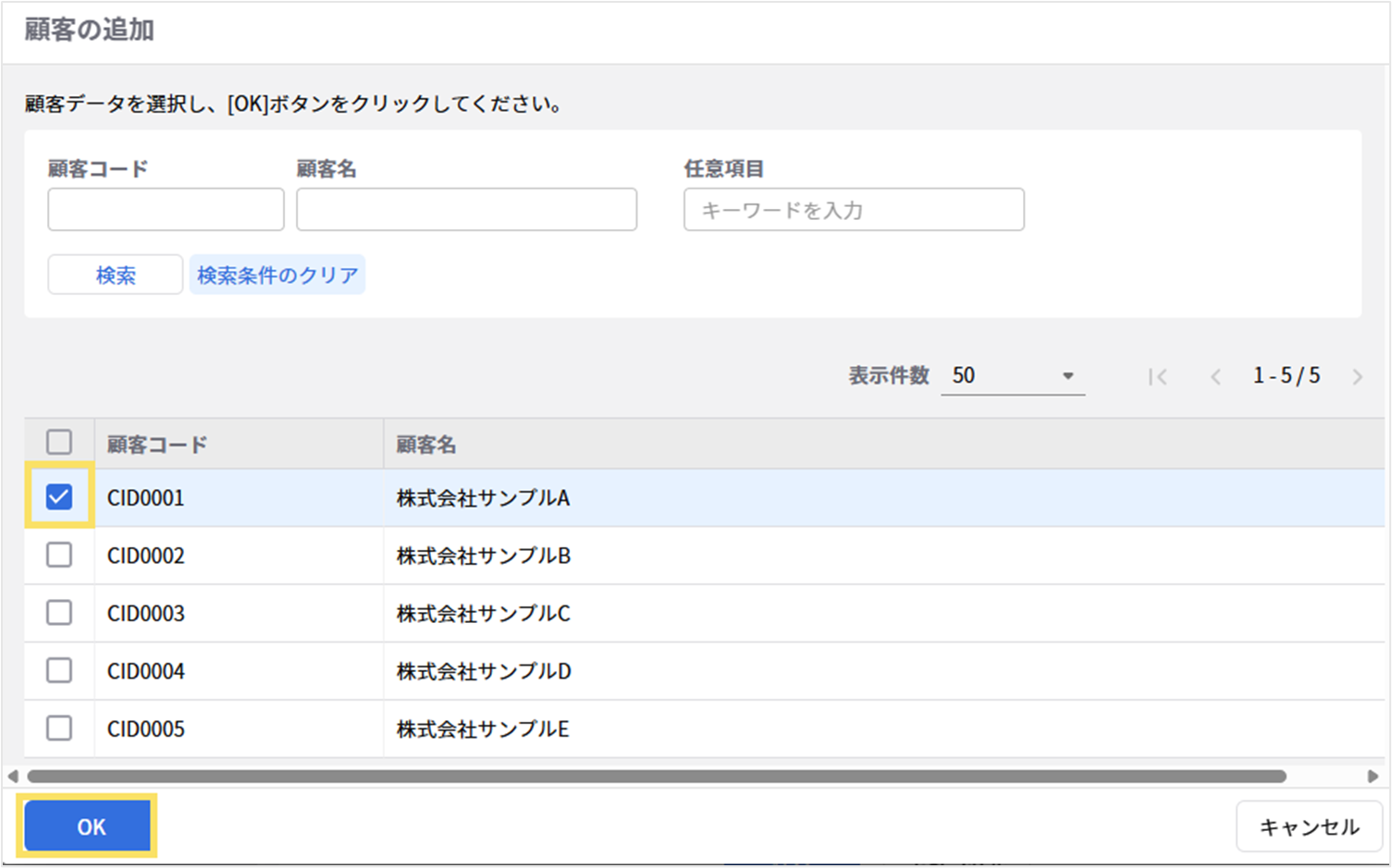The height and width of the screenshot is (868, 1392).
Task: Toggle the select-all header checkbox
Action: tap(59, 443)
